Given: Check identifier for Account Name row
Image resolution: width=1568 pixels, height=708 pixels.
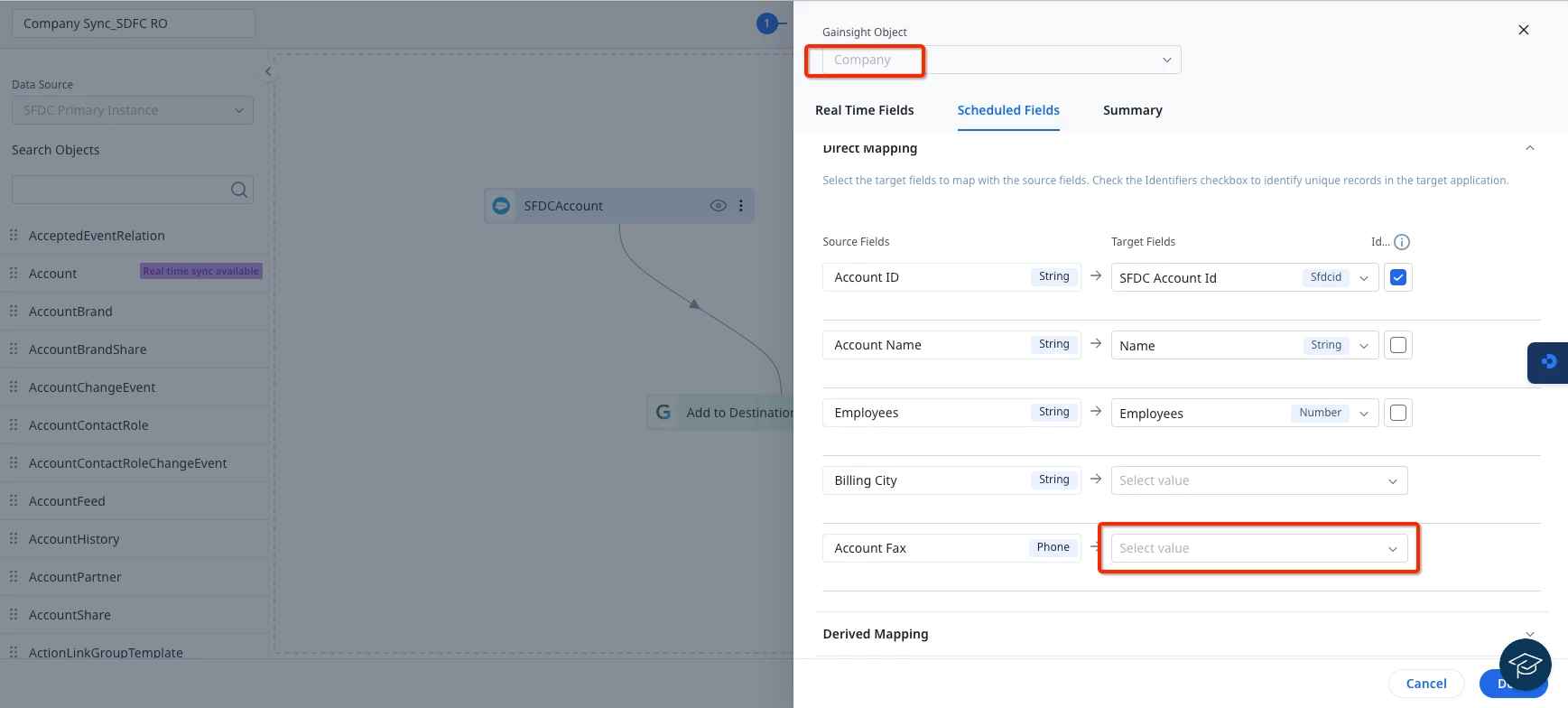Looking at the screenshot, I should pos(1398,345).
